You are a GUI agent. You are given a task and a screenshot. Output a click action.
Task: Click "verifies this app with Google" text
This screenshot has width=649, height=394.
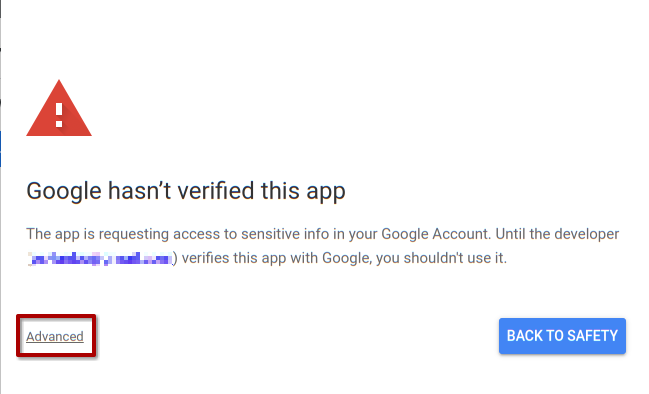[276, 258]
